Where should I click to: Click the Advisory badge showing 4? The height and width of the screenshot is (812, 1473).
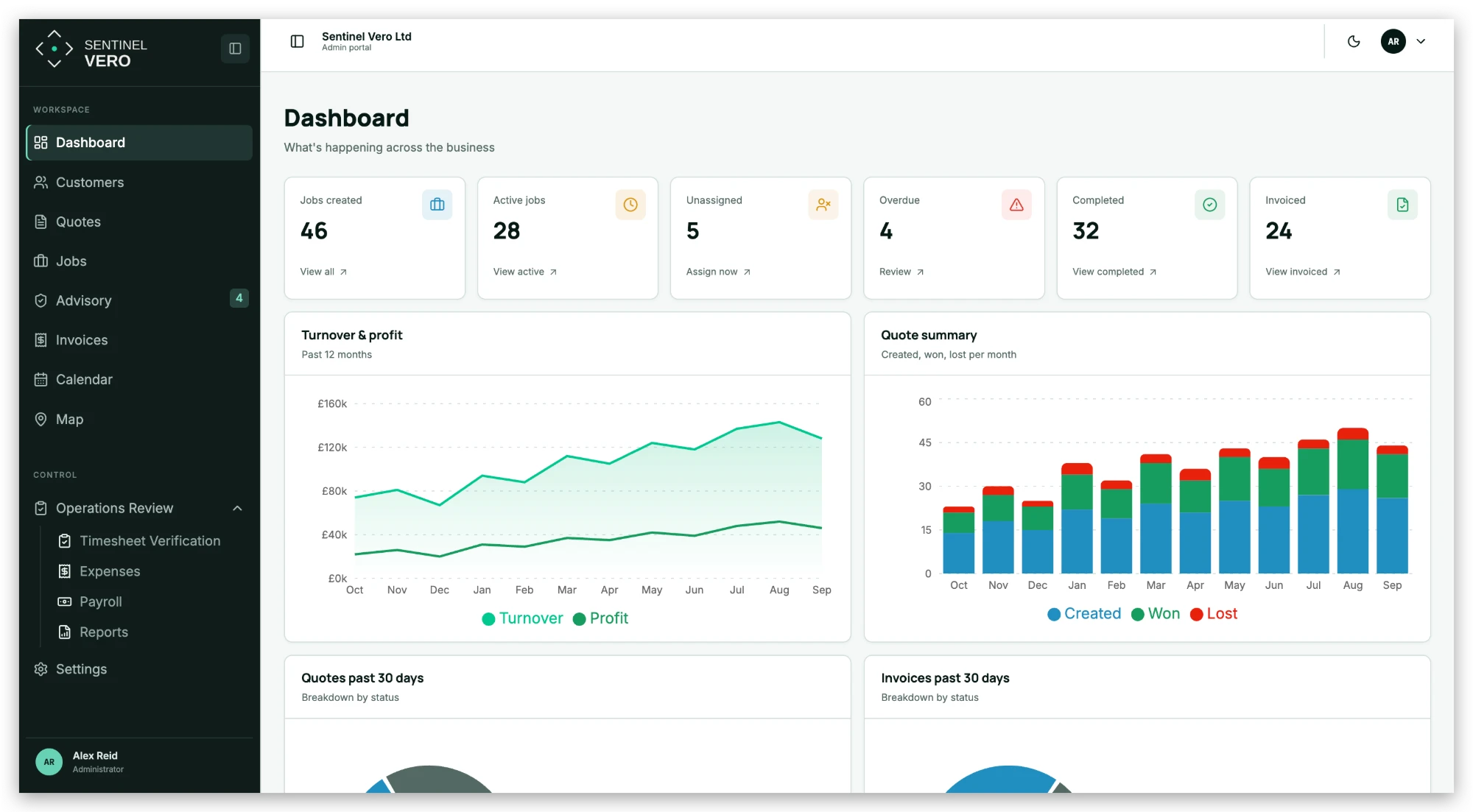click(x=239, y=298)
